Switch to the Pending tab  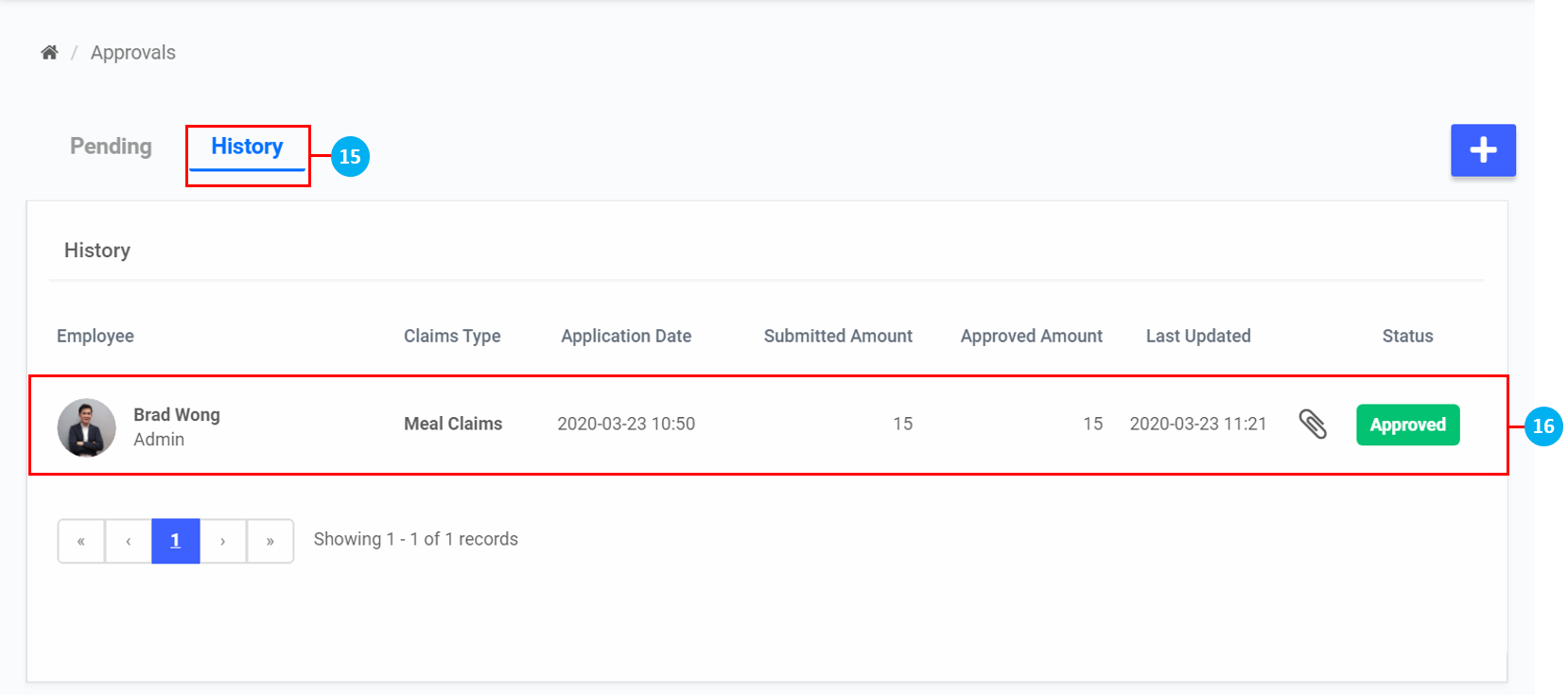111,147
